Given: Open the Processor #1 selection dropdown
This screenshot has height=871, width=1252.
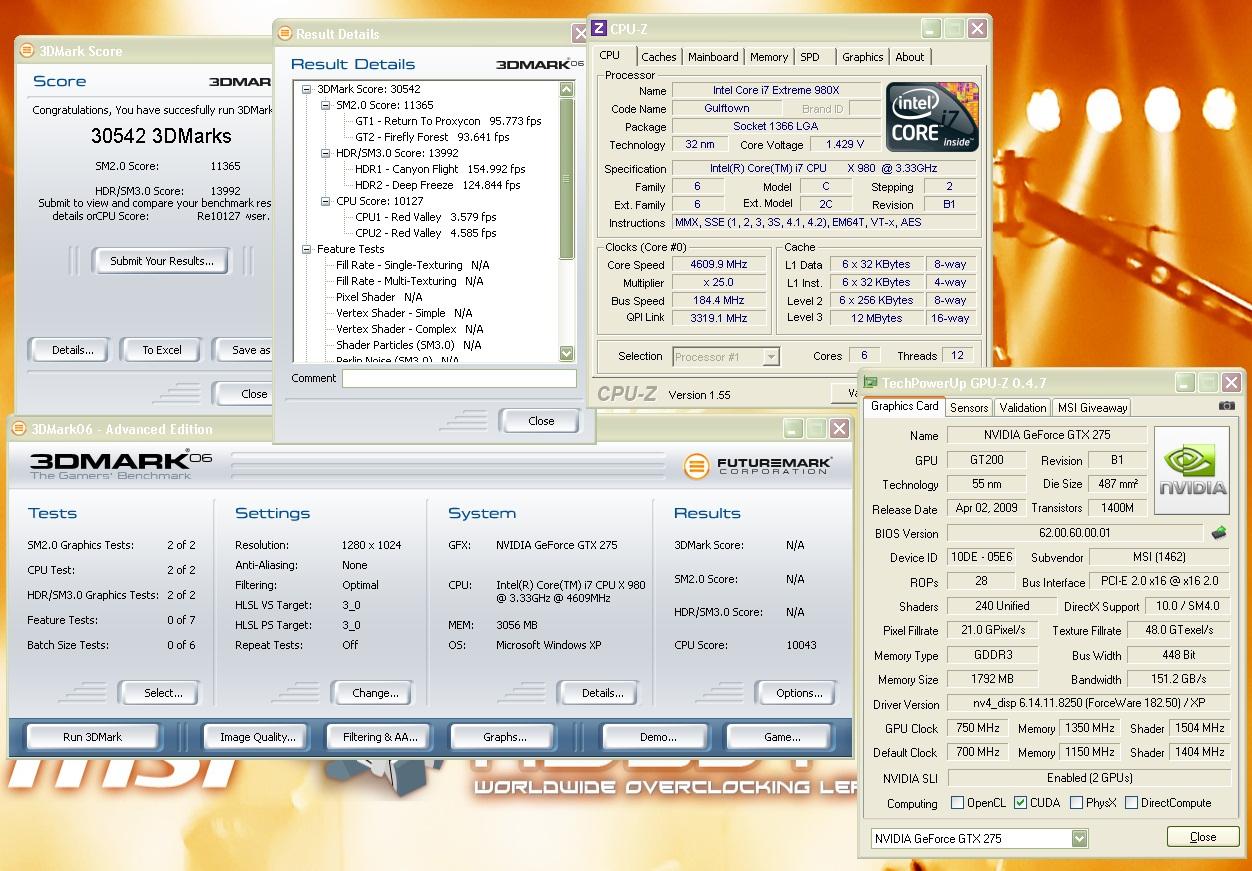Looking at the screenshot, I should (x=770, y=356).
